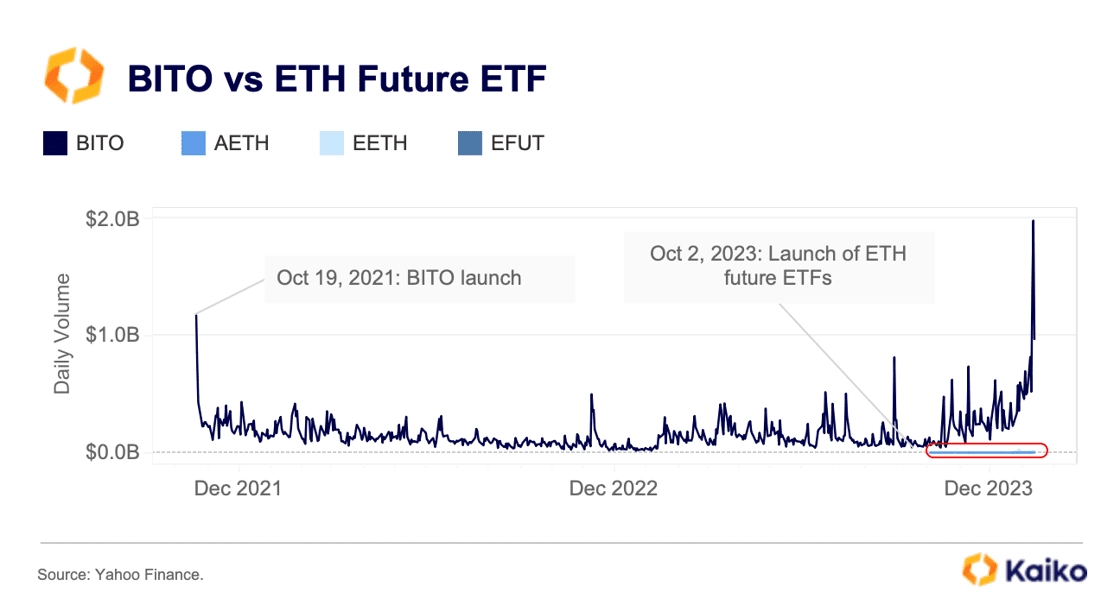Click the Dec 2023 x-axis label

988,488
